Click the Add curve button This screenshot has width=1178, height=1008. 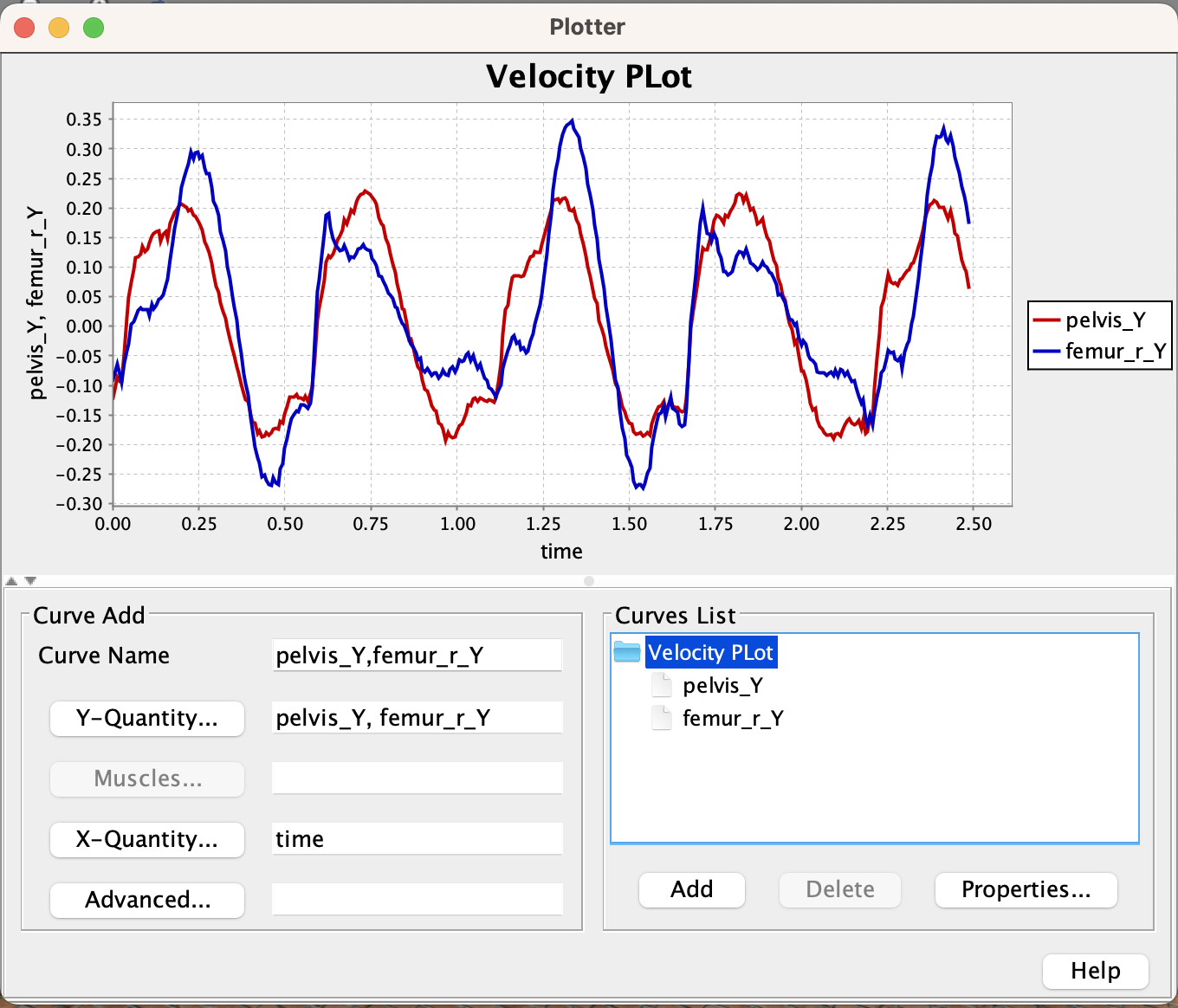(692, 889)
